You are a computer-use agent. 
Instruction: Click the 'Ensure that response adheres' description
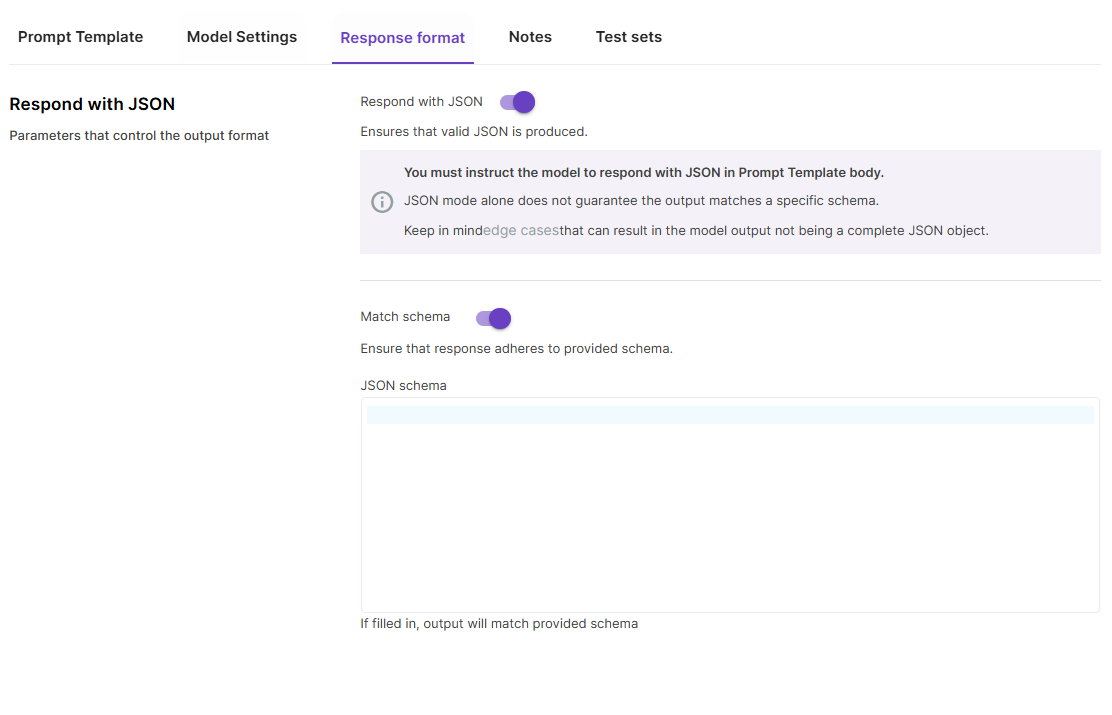pyautogui.click(x=516, y=350)
